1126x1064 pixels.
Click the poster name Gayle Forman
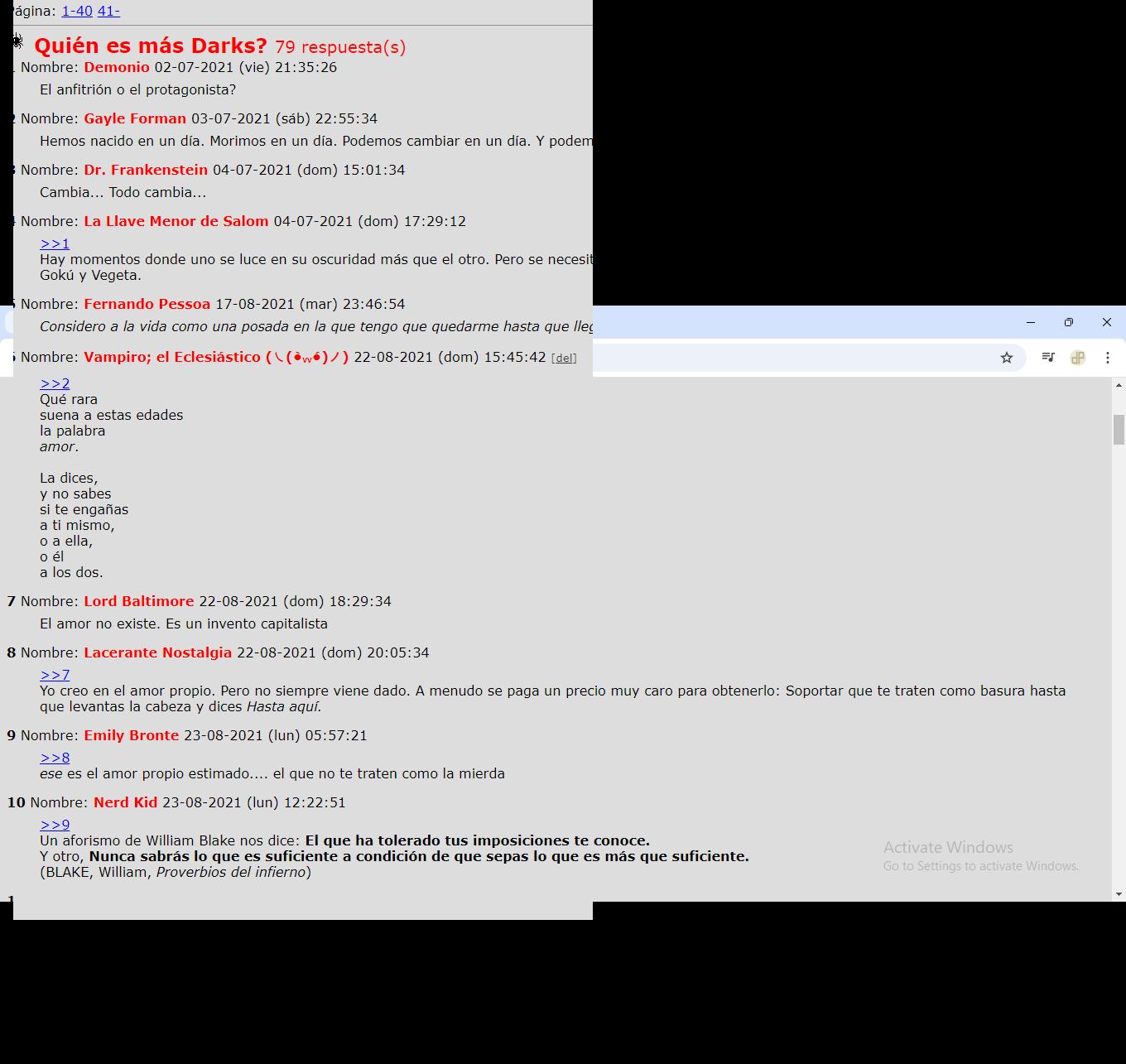point(135,118)
